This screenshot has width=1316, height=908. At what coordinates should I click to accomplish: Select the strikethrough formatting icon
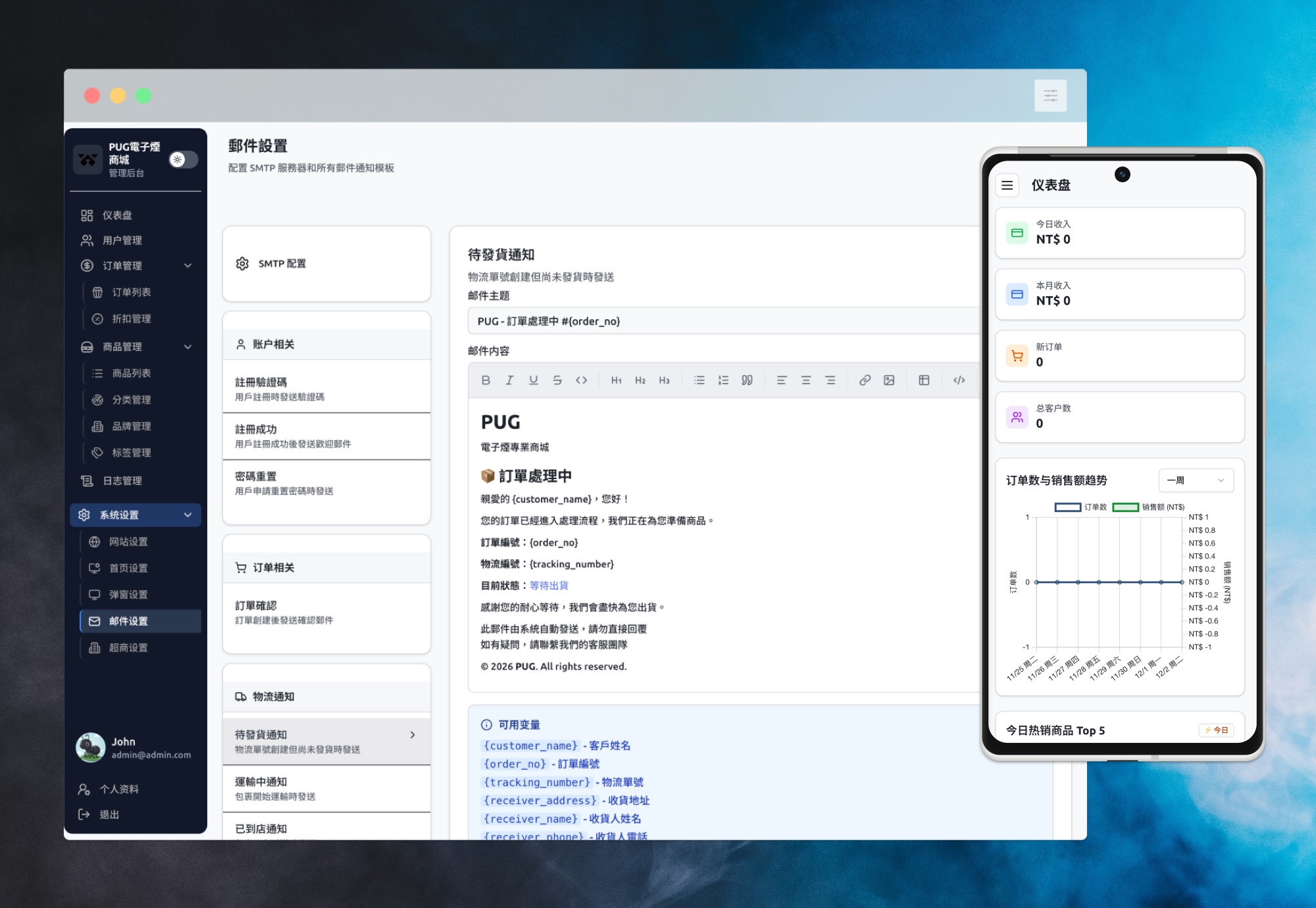point(557,380)
